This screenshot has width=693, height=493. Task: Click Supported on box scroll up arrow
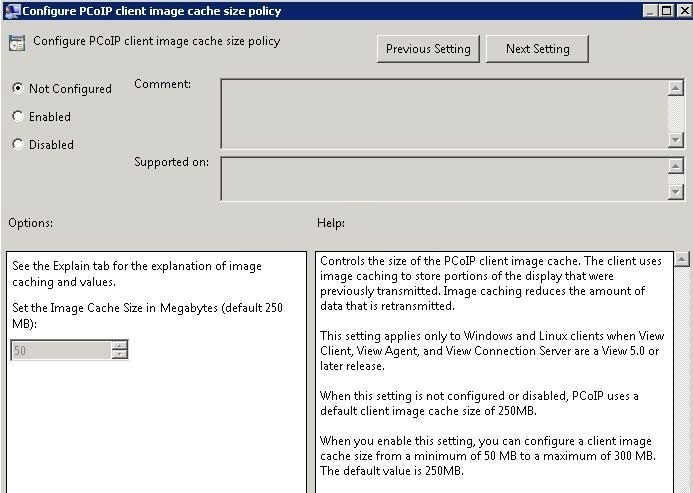click(675, 166)
